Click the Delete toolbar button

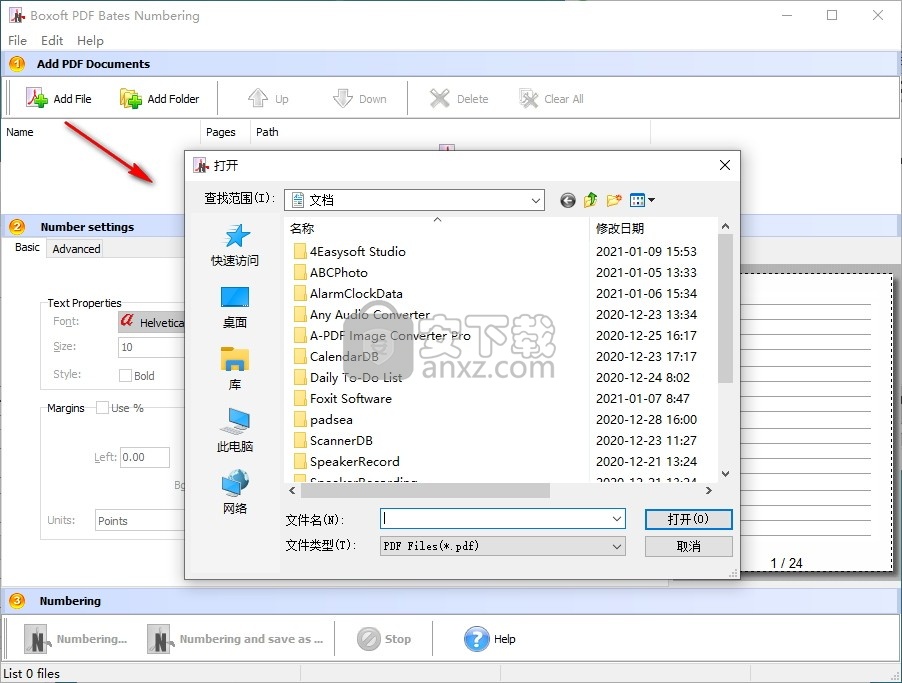coord(459,98)
